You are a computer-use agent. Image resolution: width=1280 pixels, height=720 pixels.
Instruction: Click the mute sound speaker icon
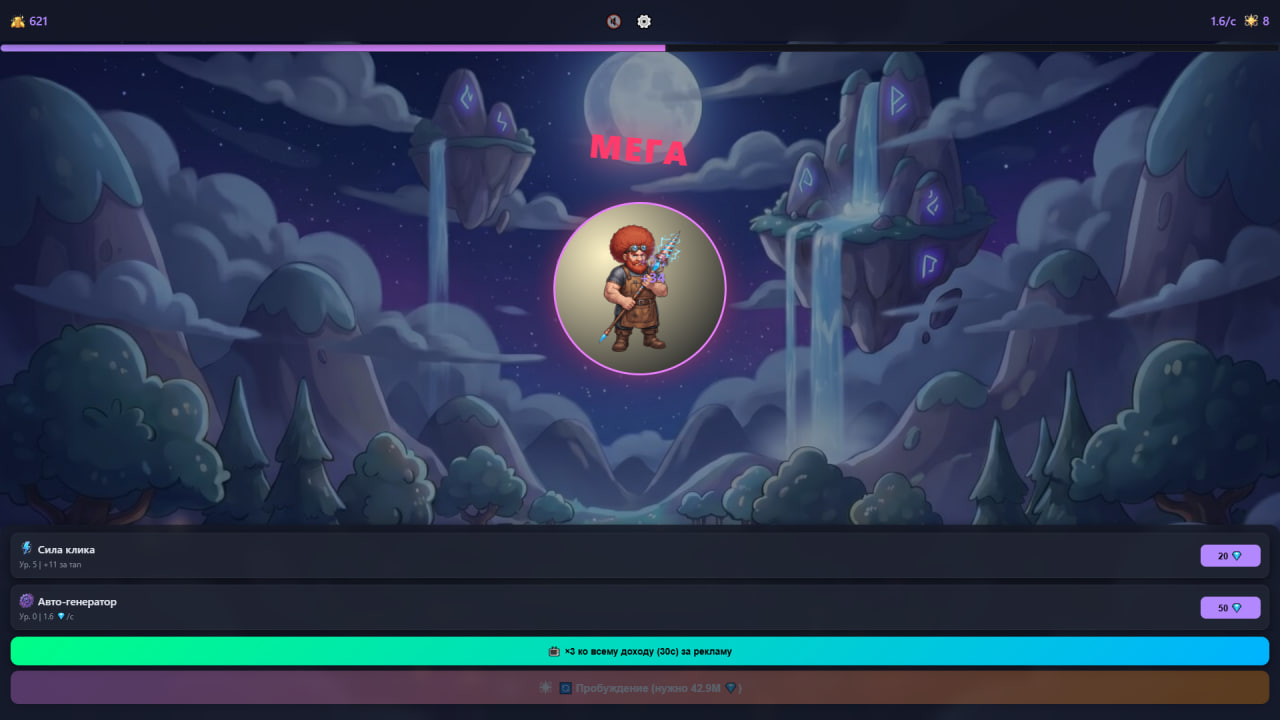[x=614, y=21]
